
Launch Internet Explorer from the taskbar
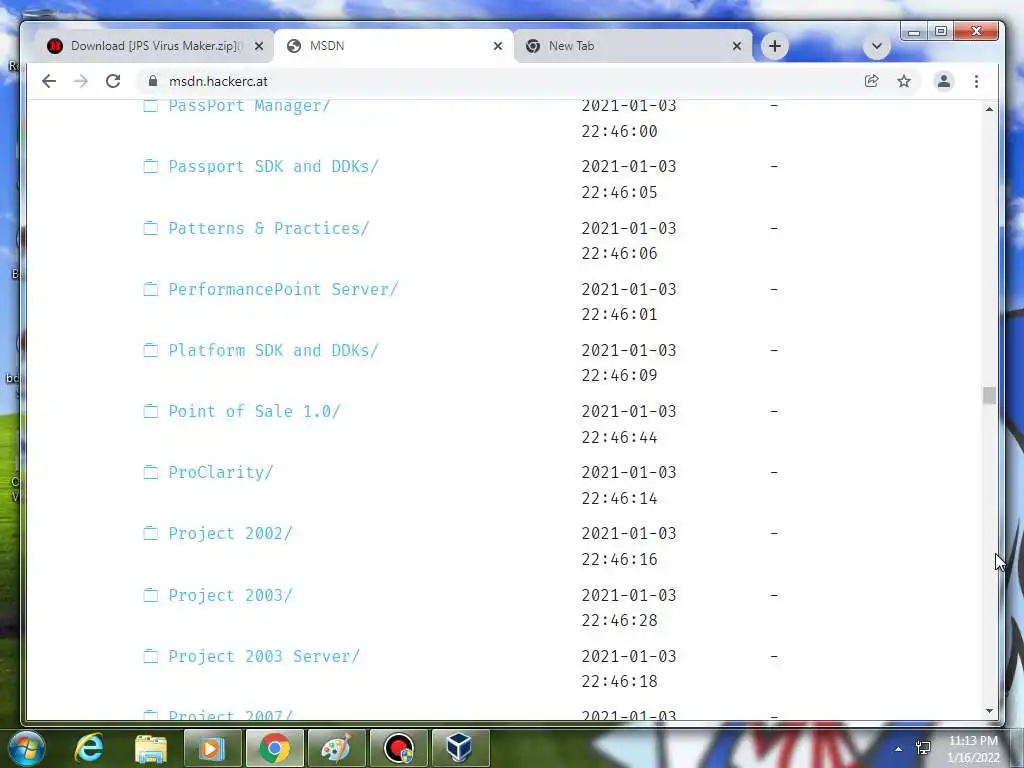click(89, 748)
